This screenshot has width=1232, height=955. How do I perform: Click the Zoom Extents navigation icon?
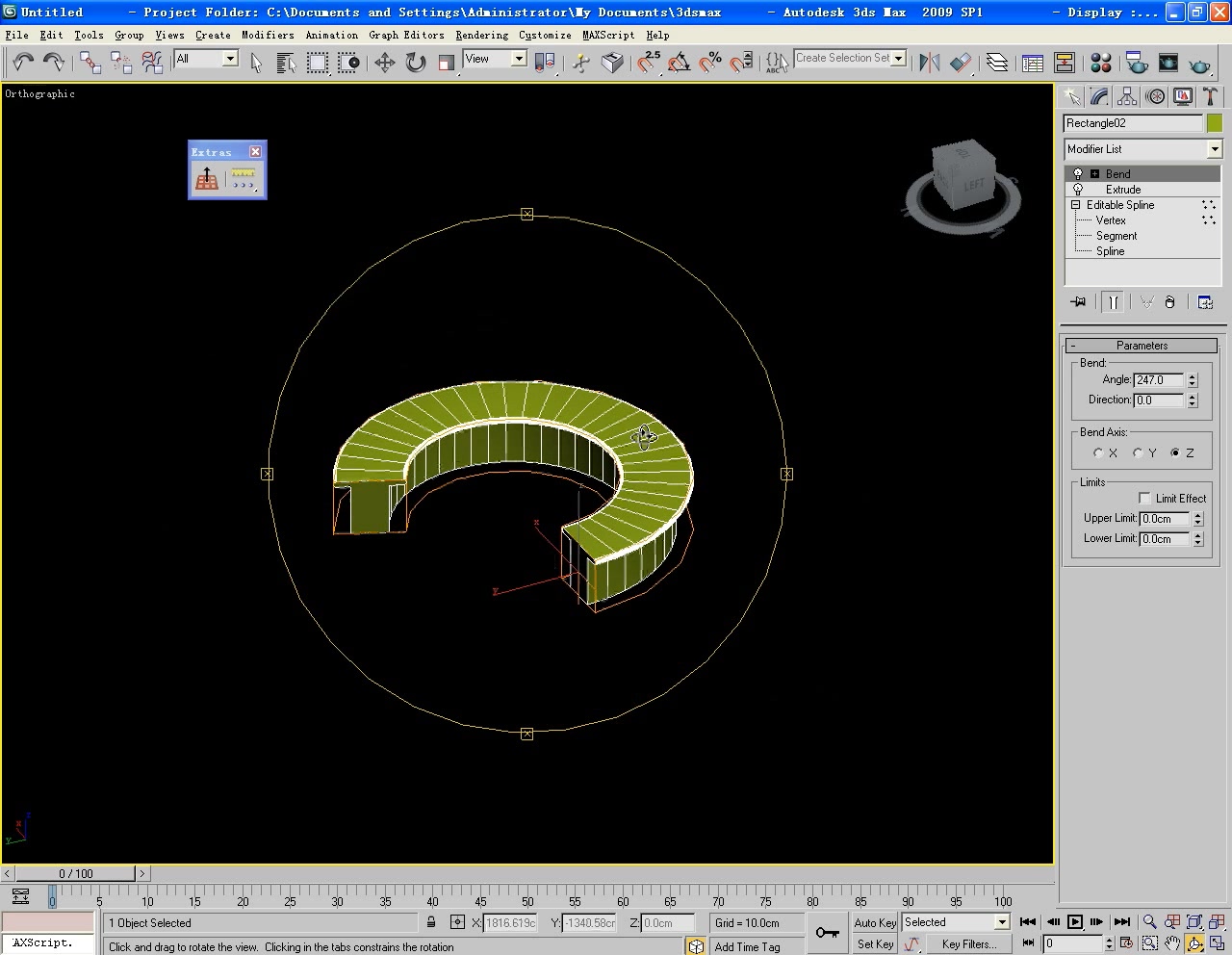(x=1194, y=922)
